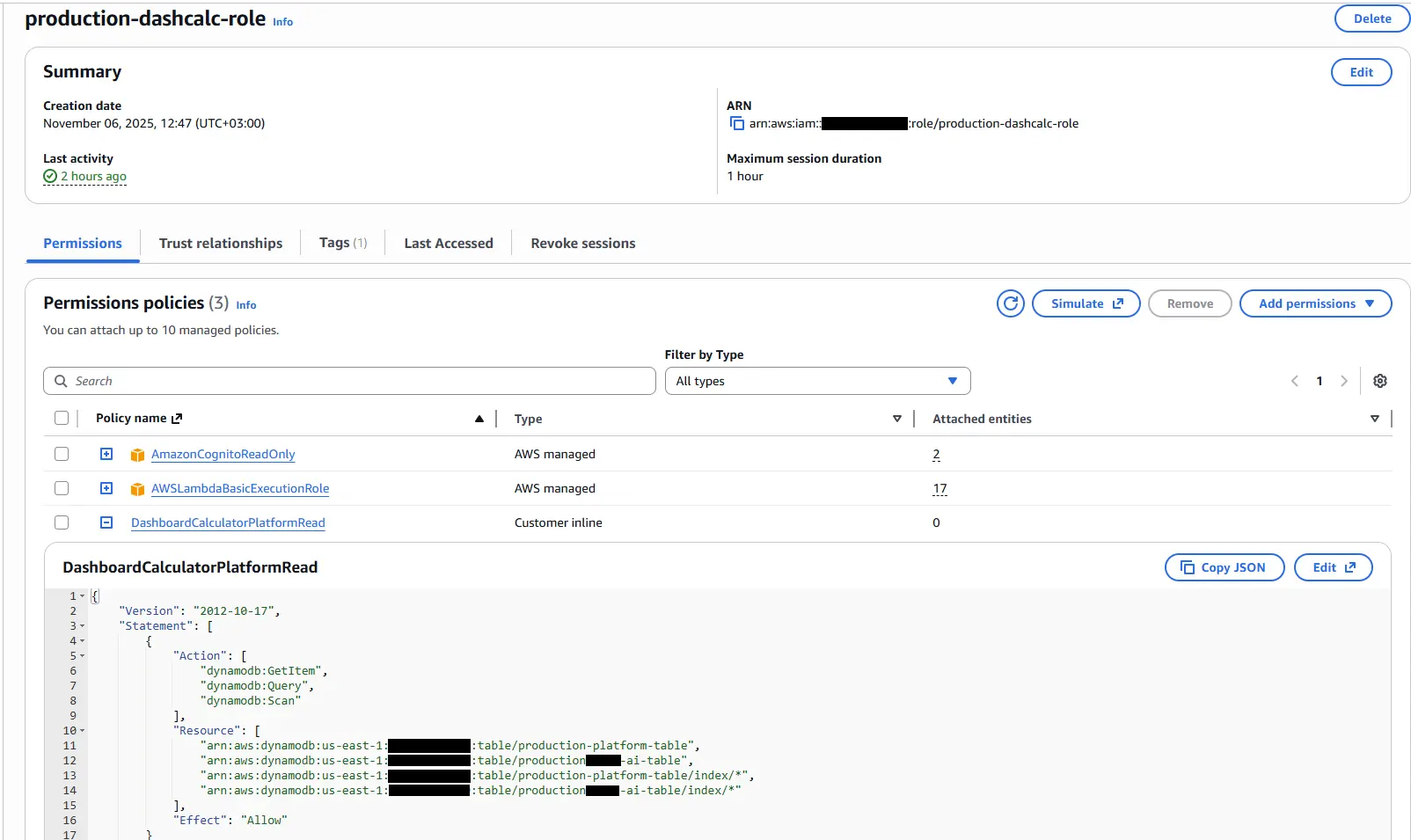
Task: Select the AmazonCognitoReadOnly checkbox
Action: pyautogui.click(x=62, y=454)
